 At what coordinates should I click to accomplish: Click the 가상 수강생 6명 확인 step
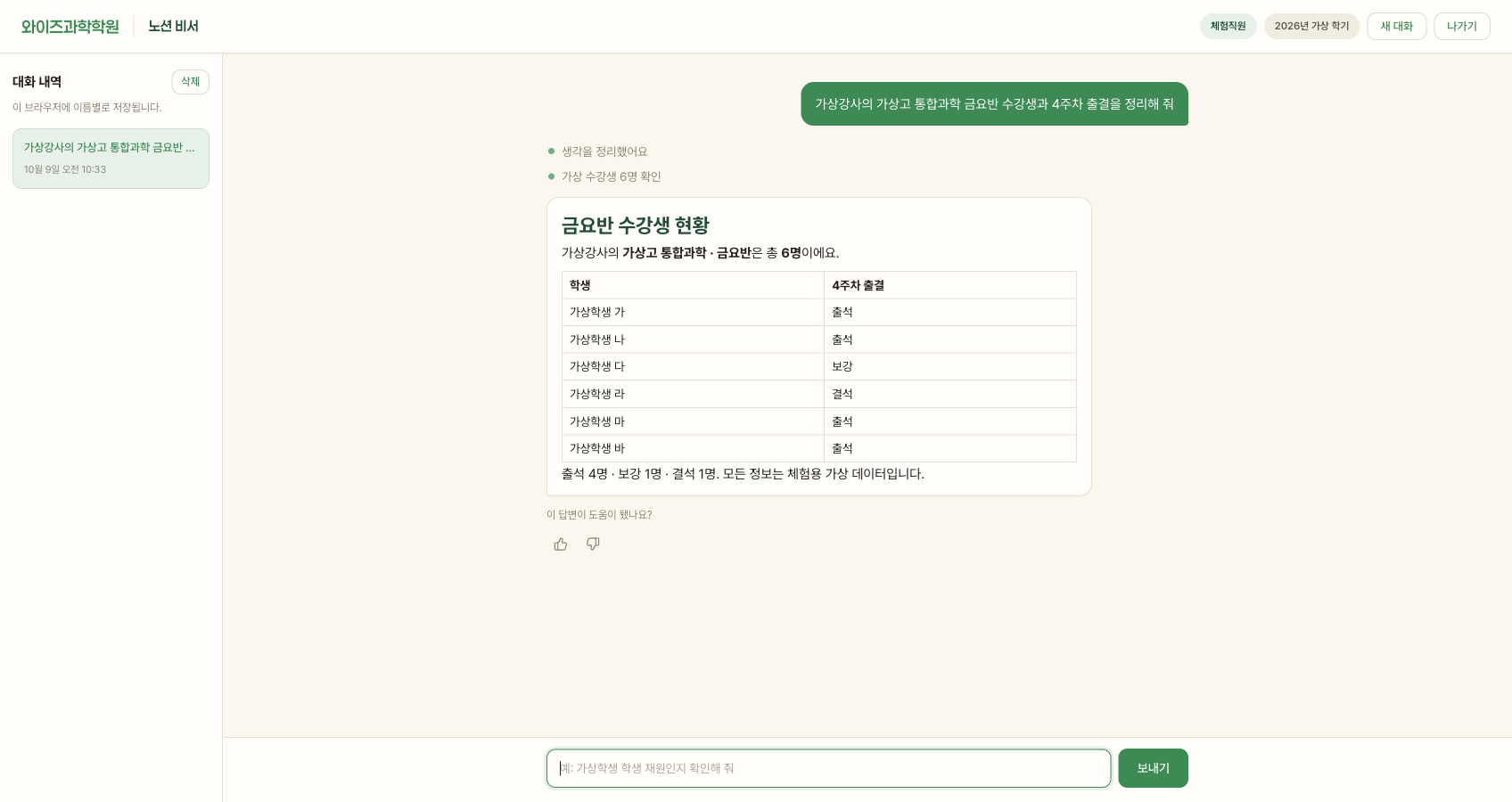[612, 176]
